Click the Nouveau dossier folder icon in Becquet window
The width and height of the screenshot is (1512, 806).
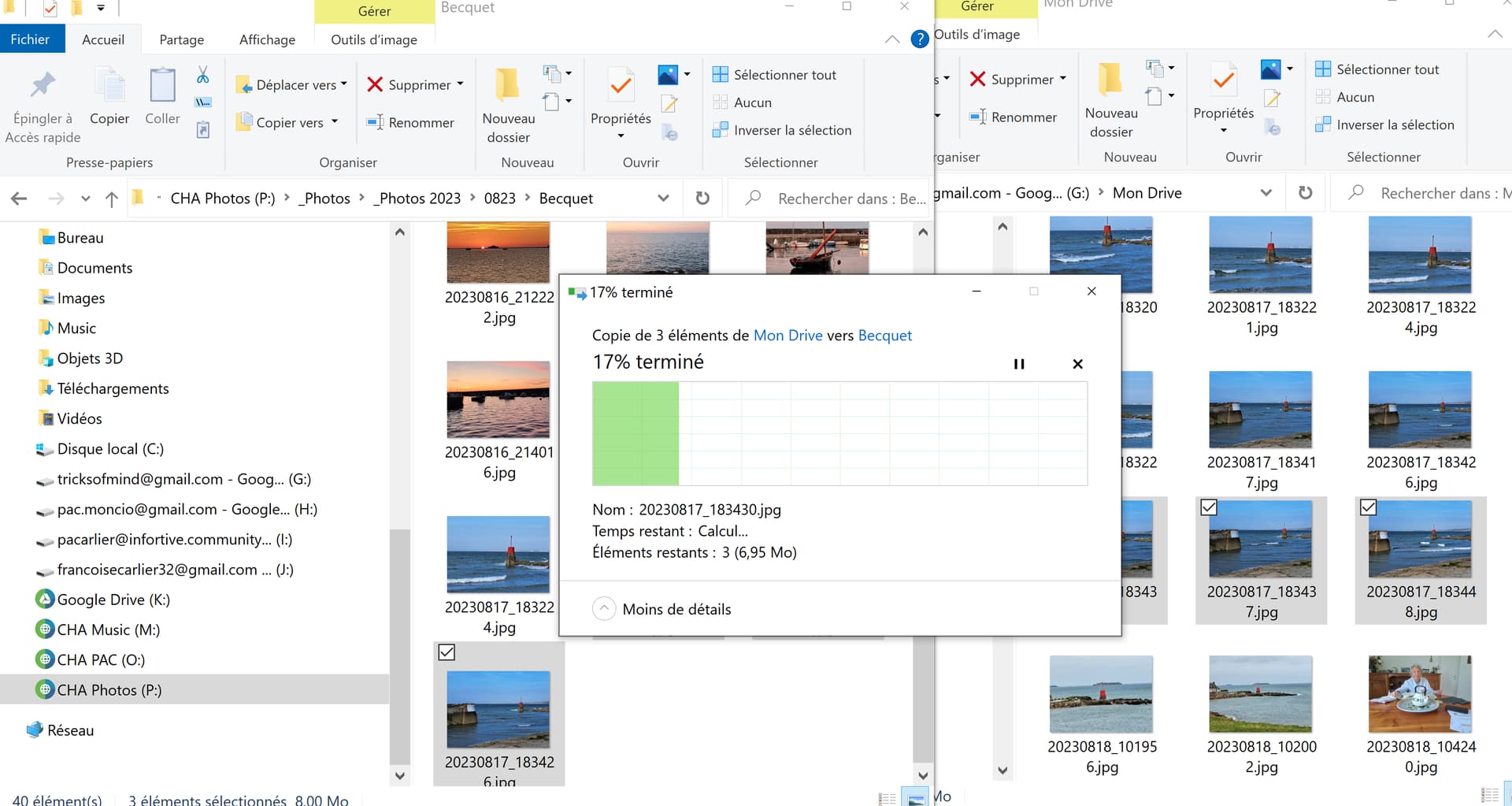[507, 85]
